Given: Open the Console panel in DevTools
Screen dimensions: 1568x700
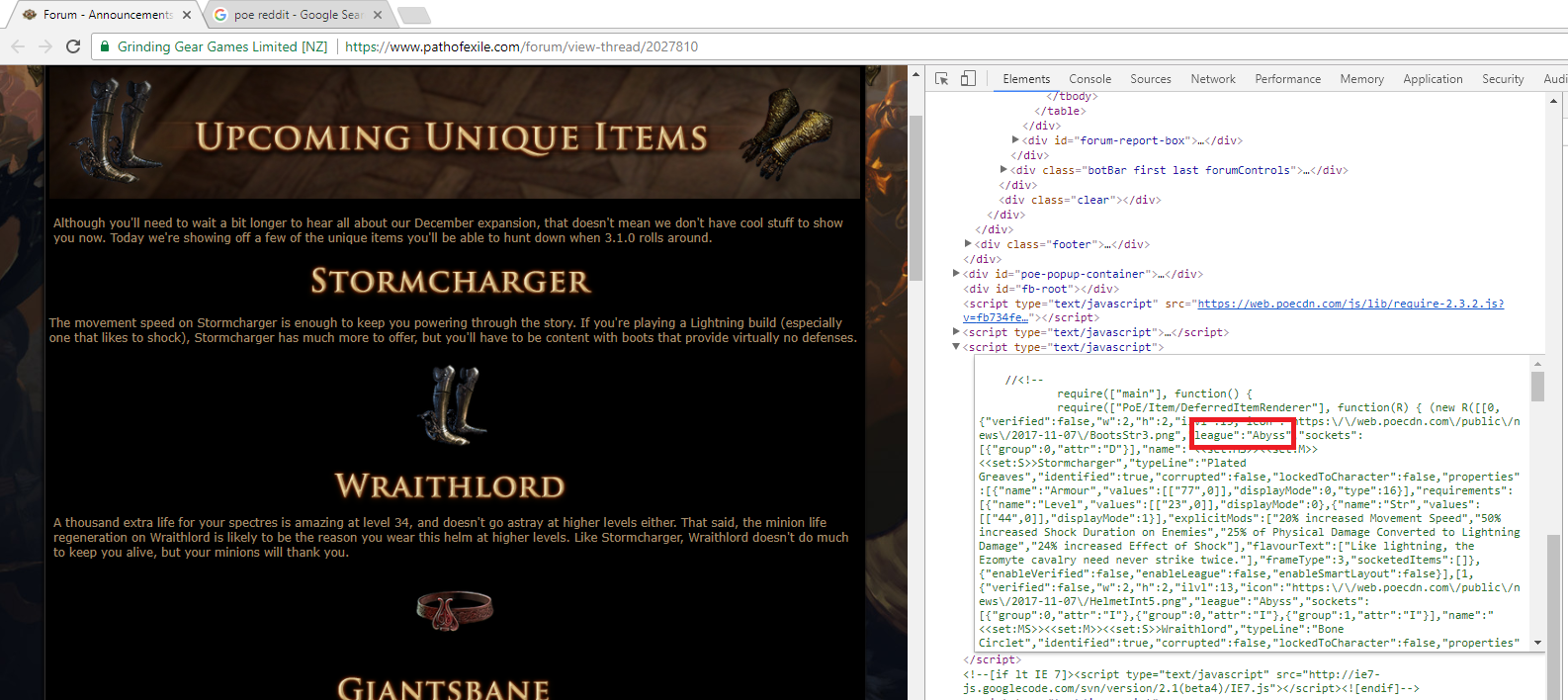Looking at the screenshot, I should click(1089, 79).
